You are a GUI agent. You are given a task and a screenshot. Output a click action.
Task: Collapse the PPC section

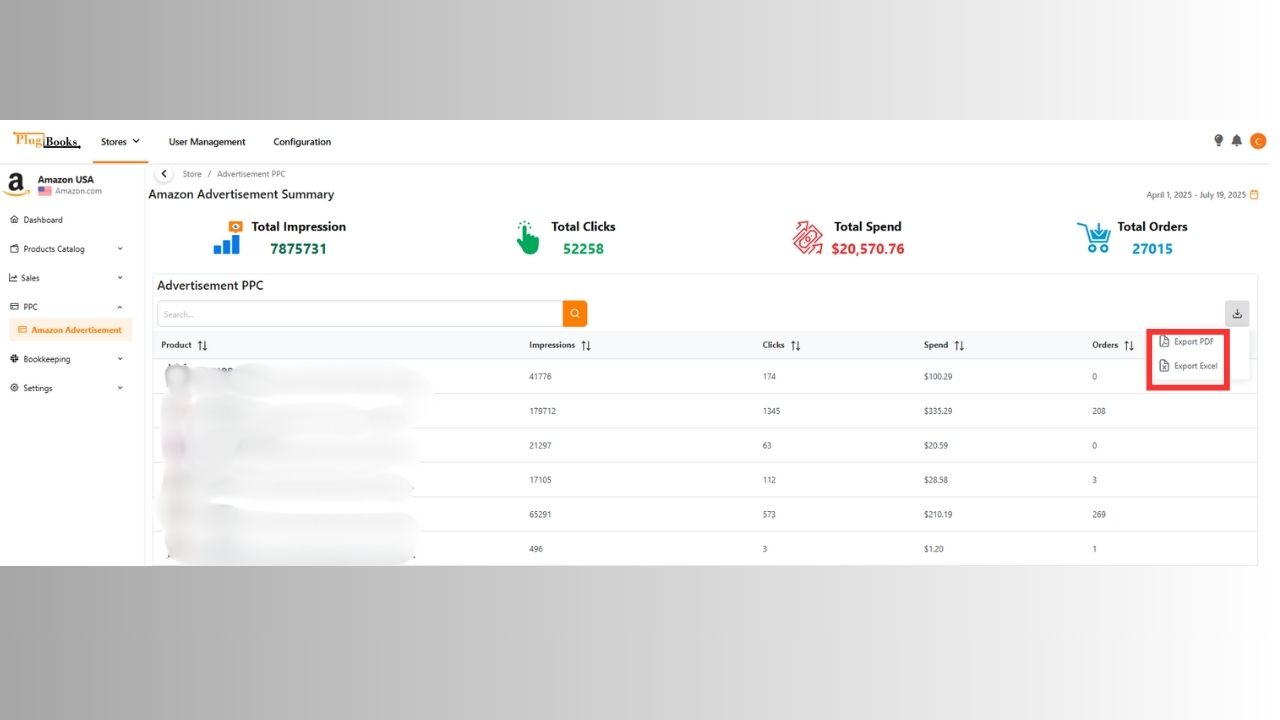click(35, 306)
